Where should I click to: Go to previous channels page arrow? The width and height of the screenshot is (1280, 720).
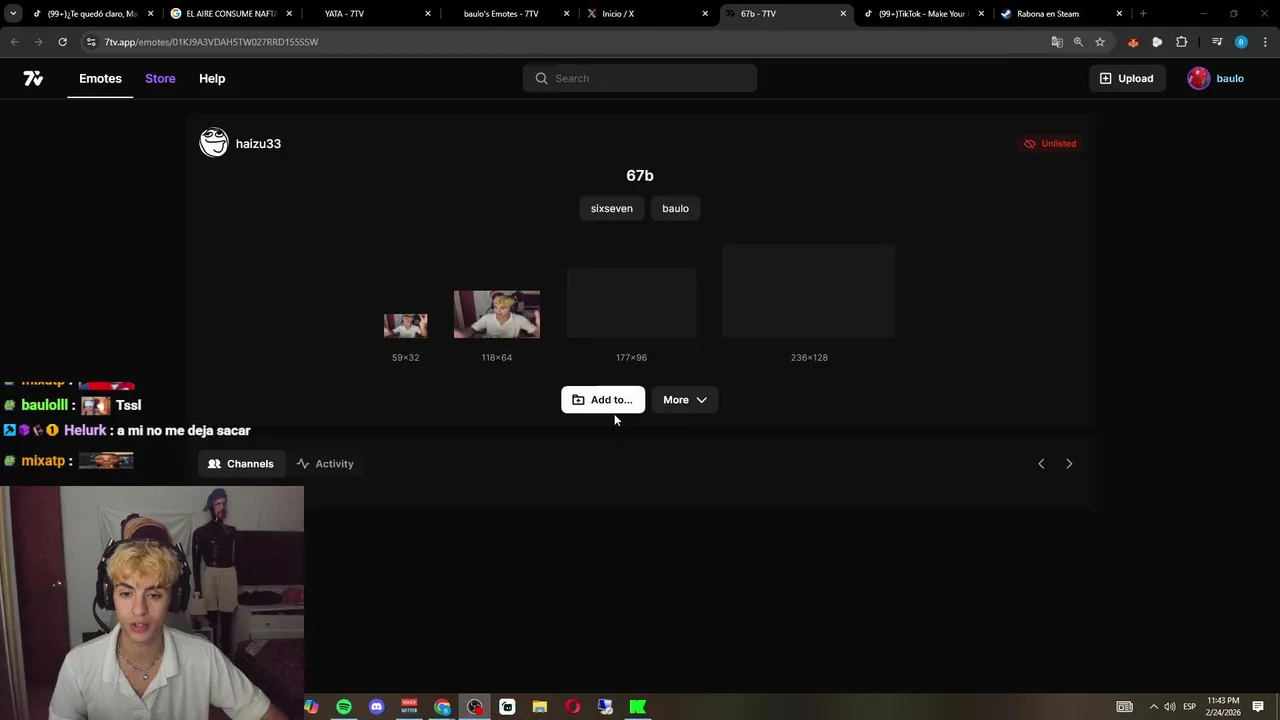click(1041, 464)
